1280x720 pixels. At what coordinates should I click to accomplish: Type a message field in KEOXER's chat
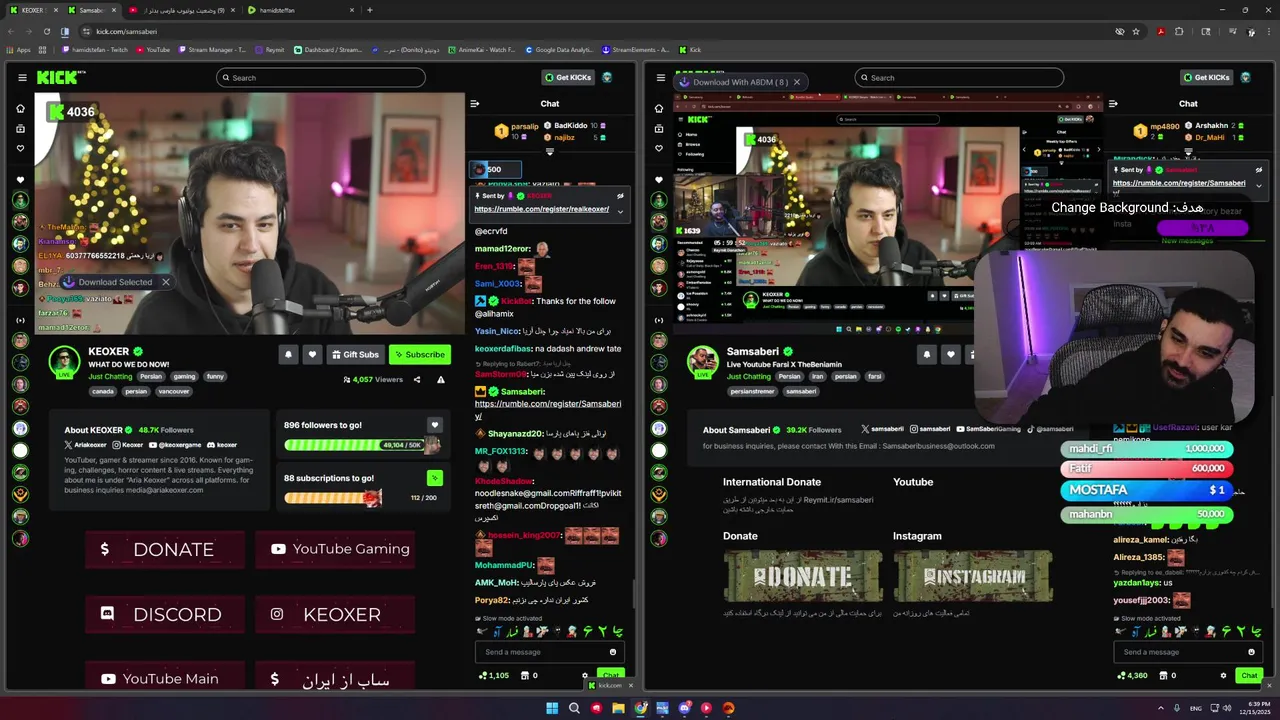tap(549, 652)
